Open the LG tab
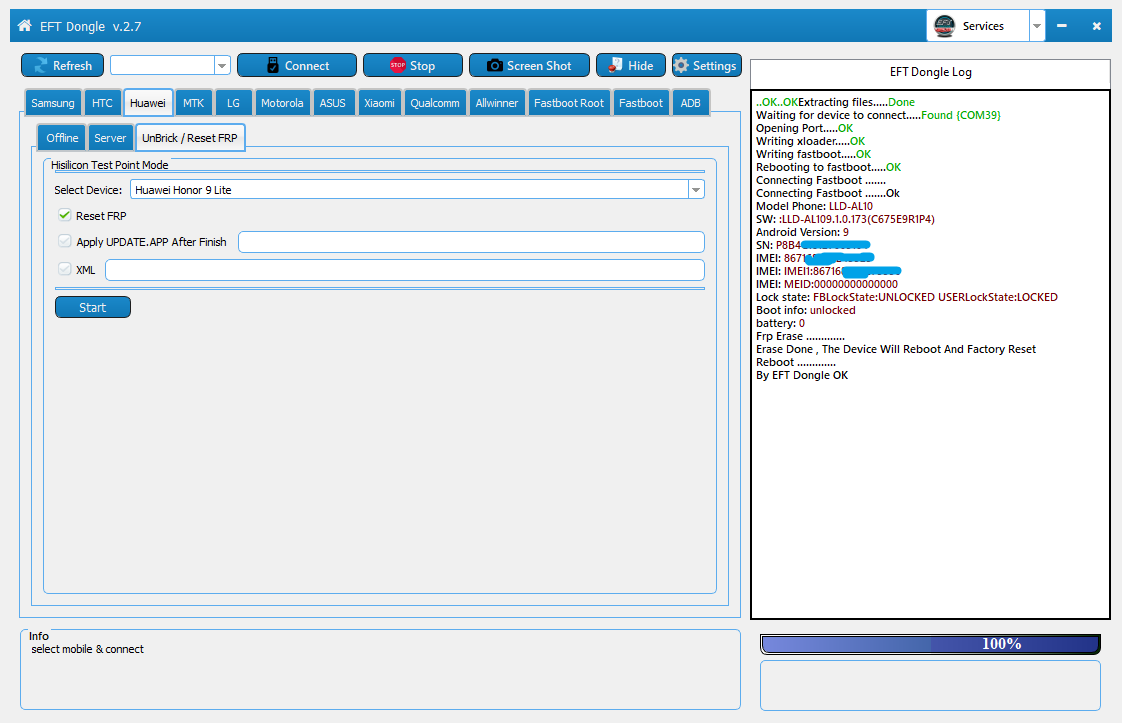 pyautogui.click(x=233, y=103)
